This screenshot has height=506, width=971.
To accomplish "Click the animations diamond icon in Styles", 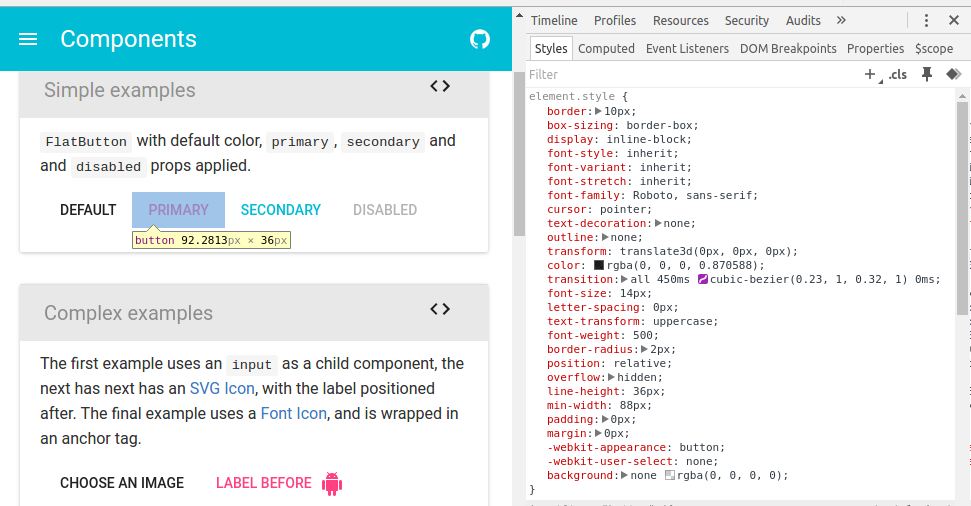I will pyautogui.click(x=954, y=75).
